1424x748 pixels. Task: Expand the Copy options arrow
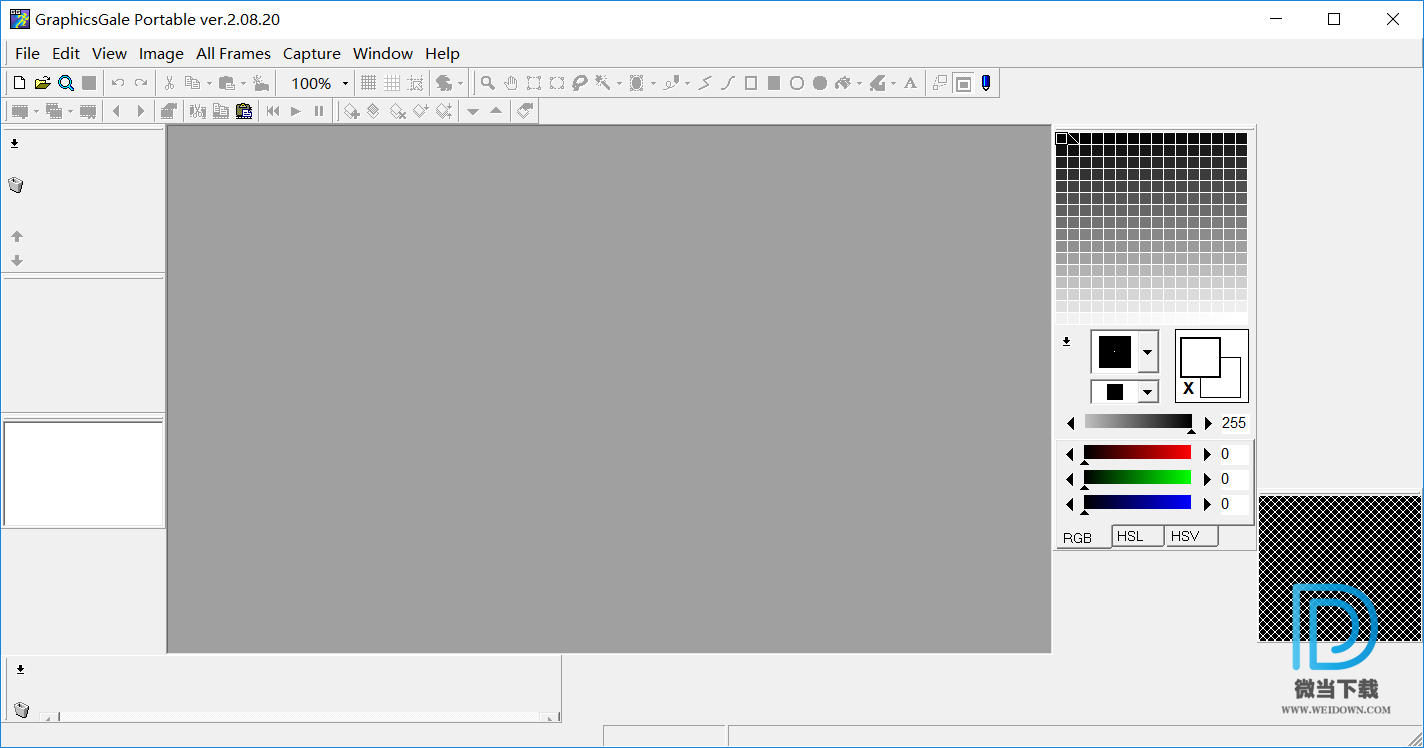click(x=209, y=84)
